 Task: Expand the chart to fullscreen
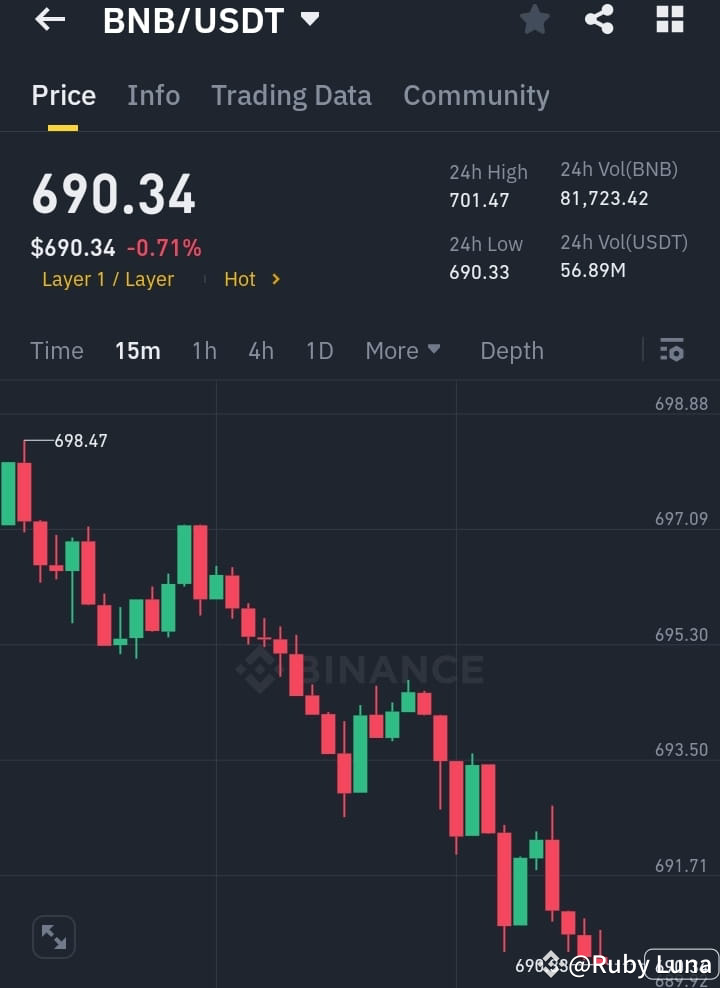click(x=53, y=937)
